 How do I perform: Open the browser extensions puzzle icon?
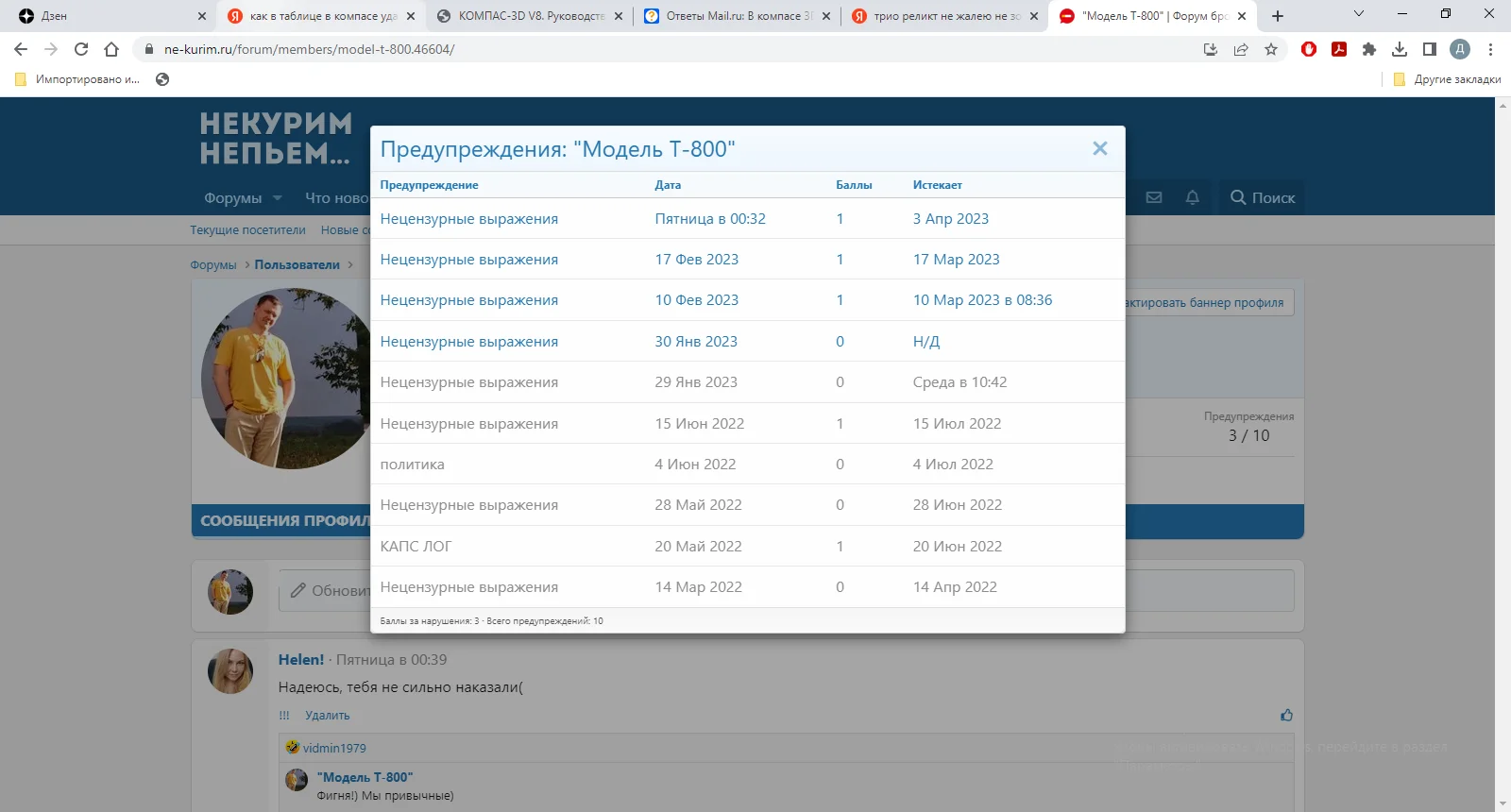[1369, 49]
